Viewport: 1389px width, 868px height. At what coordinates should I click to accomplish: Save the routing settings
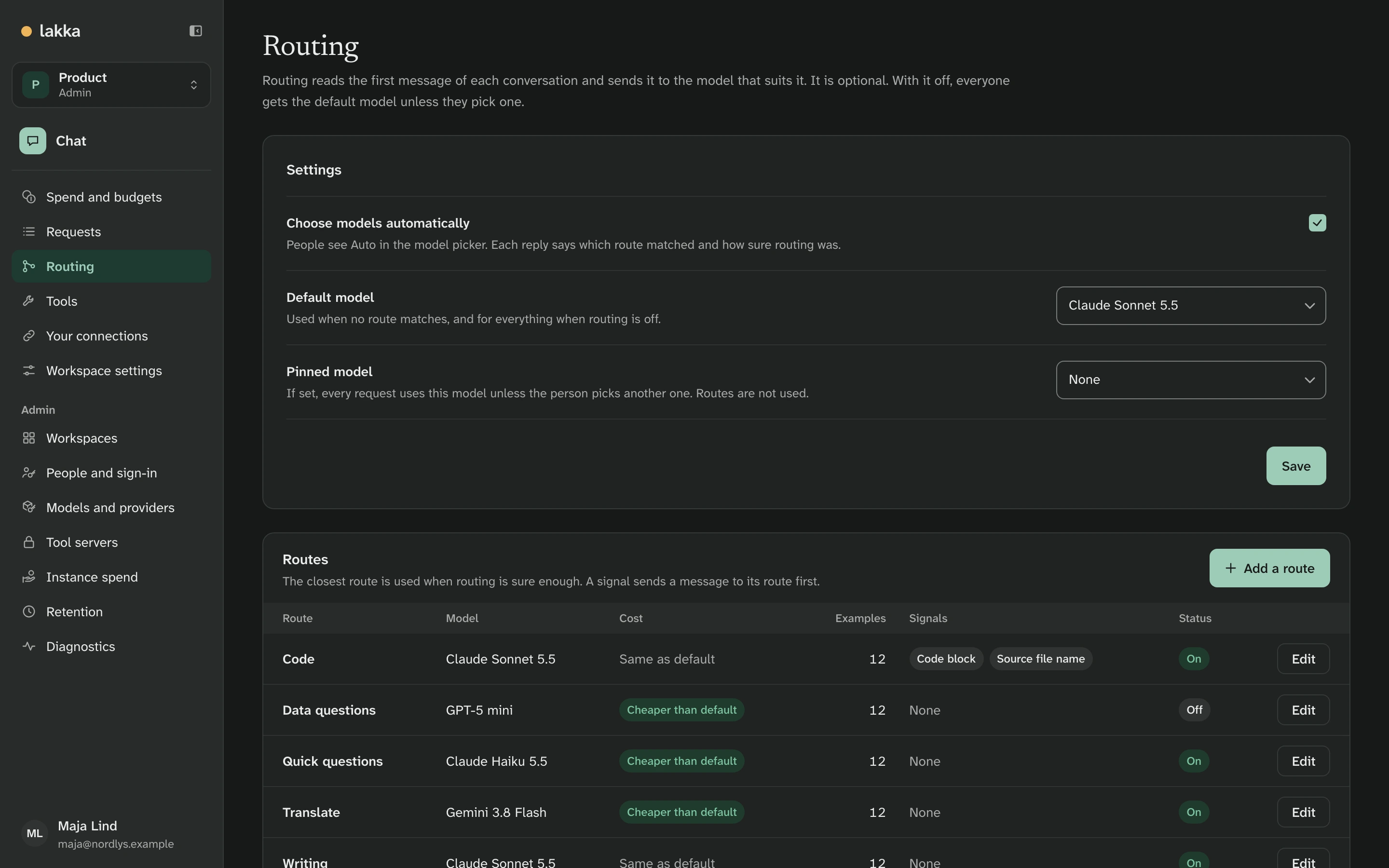click(1296, 466)
